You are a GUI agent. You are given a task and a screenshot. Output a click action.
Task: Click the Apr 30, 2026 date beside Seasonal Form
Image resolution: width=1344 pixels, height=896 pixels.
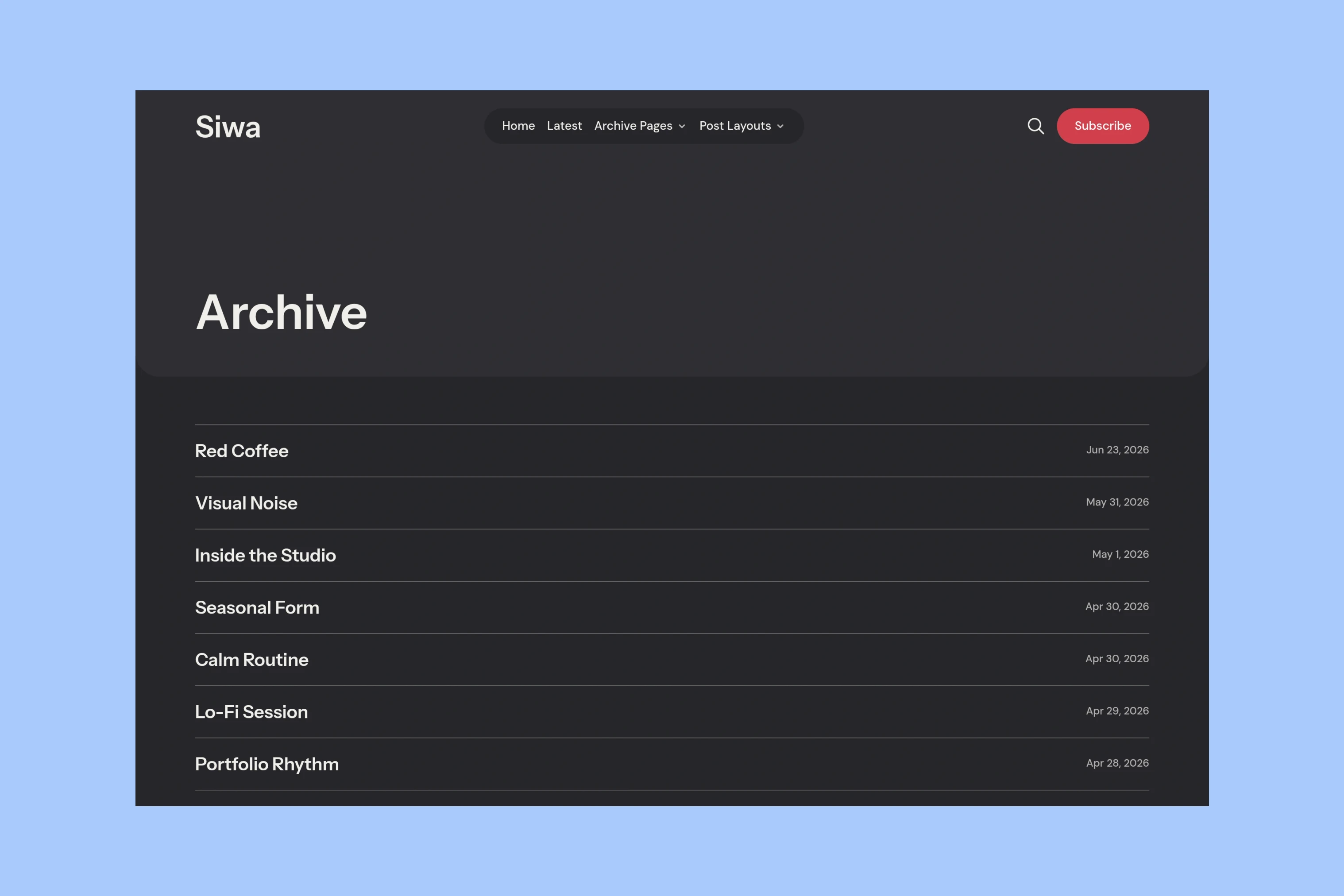[x=1116, y=606]
